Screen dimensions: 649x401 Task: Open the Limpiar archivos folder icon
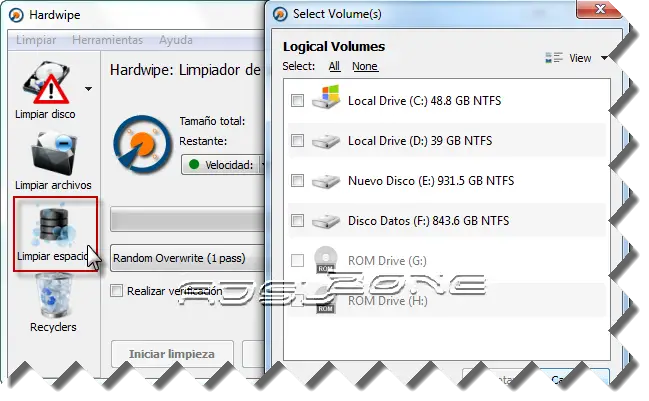54,153
